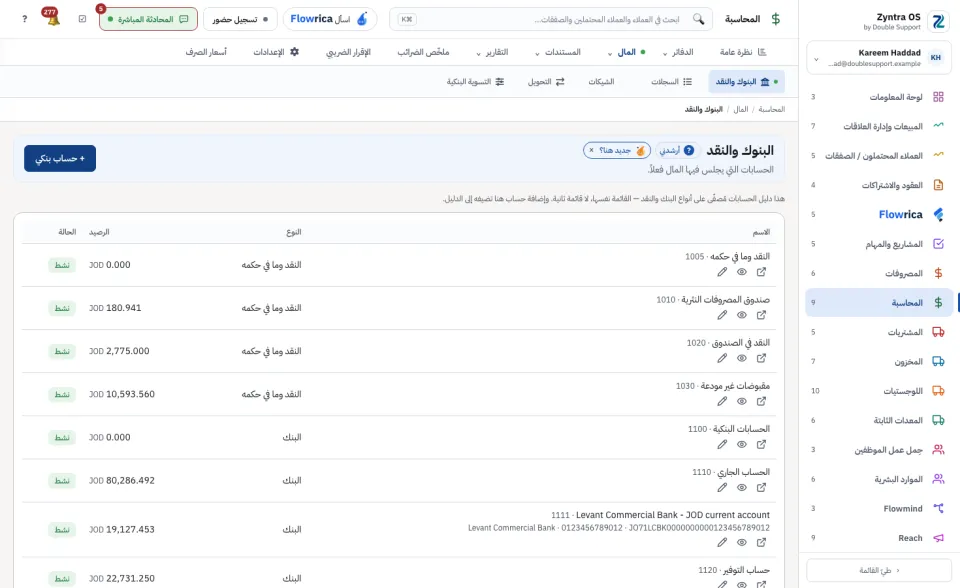Open الحسابات البنكية 1100 external link

tap(761, 445)
